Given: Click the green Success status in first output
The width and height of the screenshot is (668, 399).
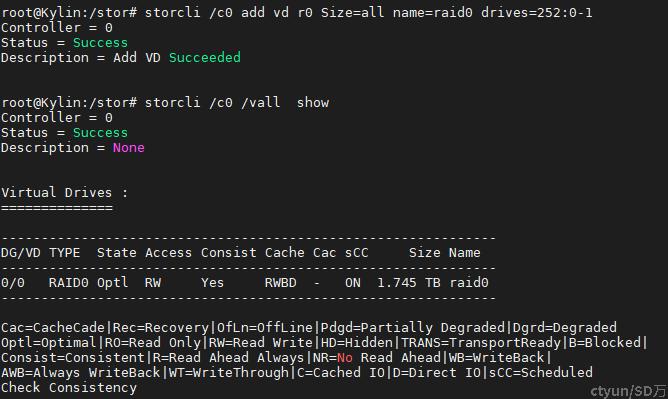Looking at the screenshot, I should tap(100, 43).
